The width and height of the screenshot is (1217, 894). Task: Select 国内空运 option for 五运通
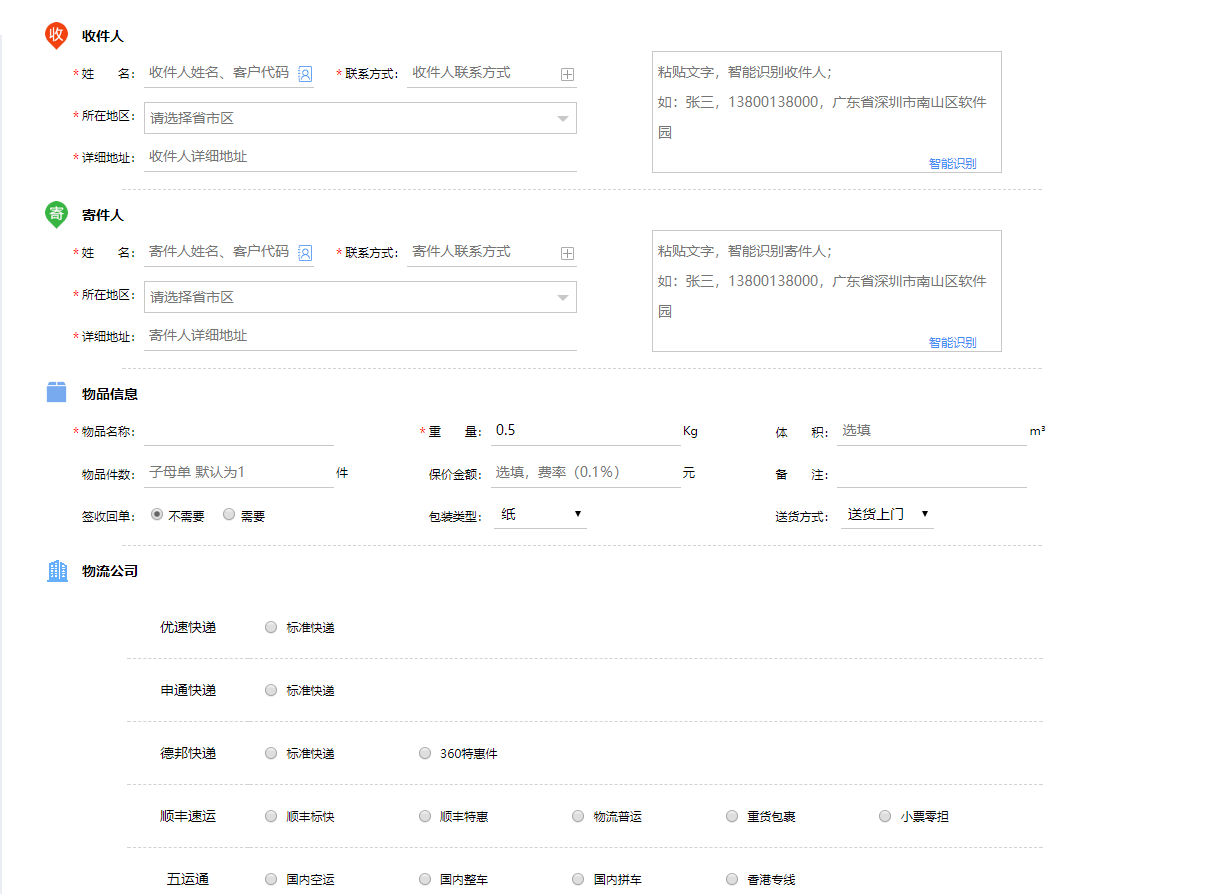271,879
